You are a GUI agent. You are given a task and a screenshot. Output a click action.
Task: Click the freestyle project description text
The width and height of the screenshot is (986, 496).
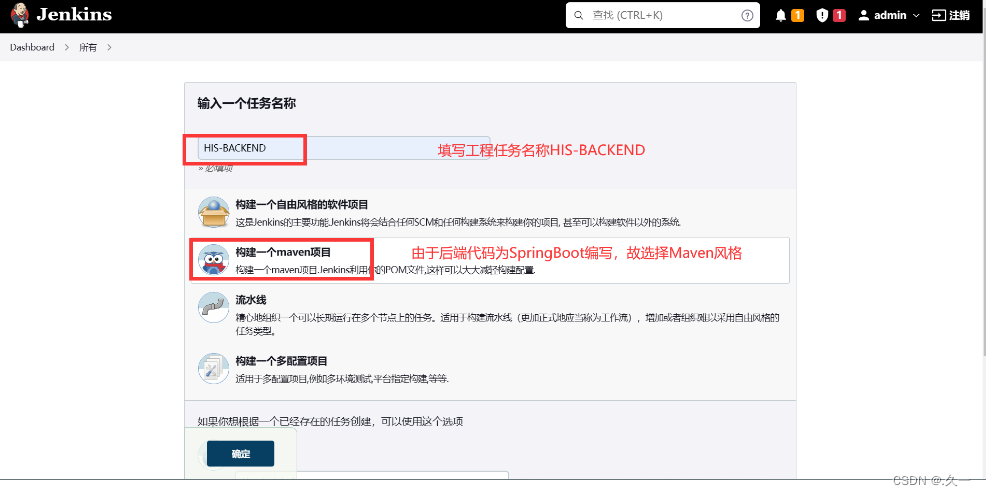point(458,222)
